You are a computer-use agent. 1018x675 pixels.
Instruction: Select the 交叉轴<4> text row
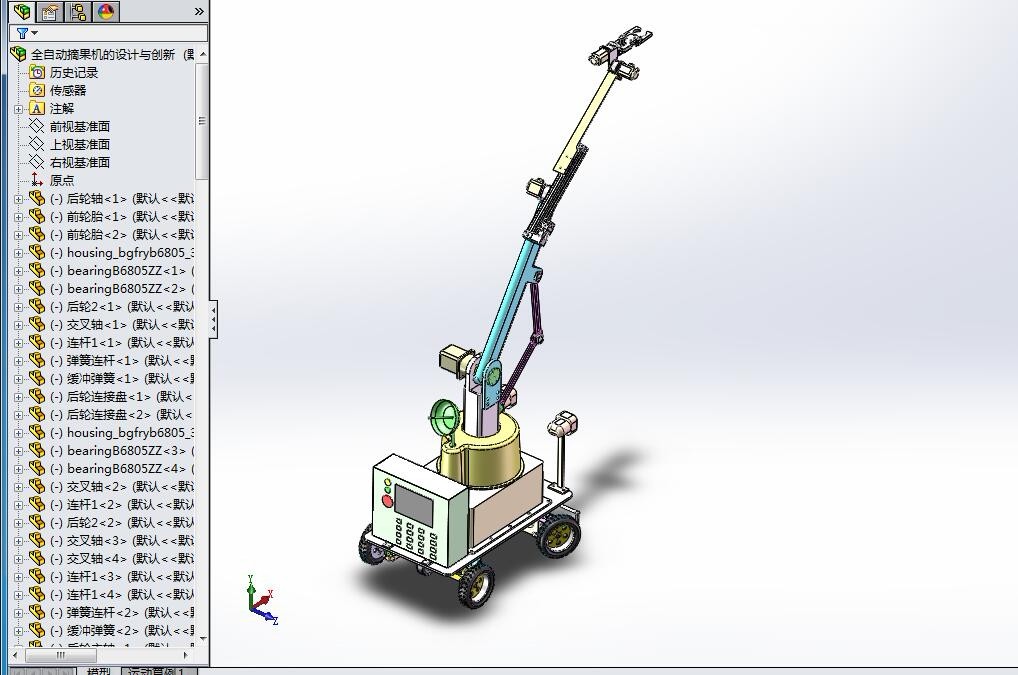[x=122, y=558]
